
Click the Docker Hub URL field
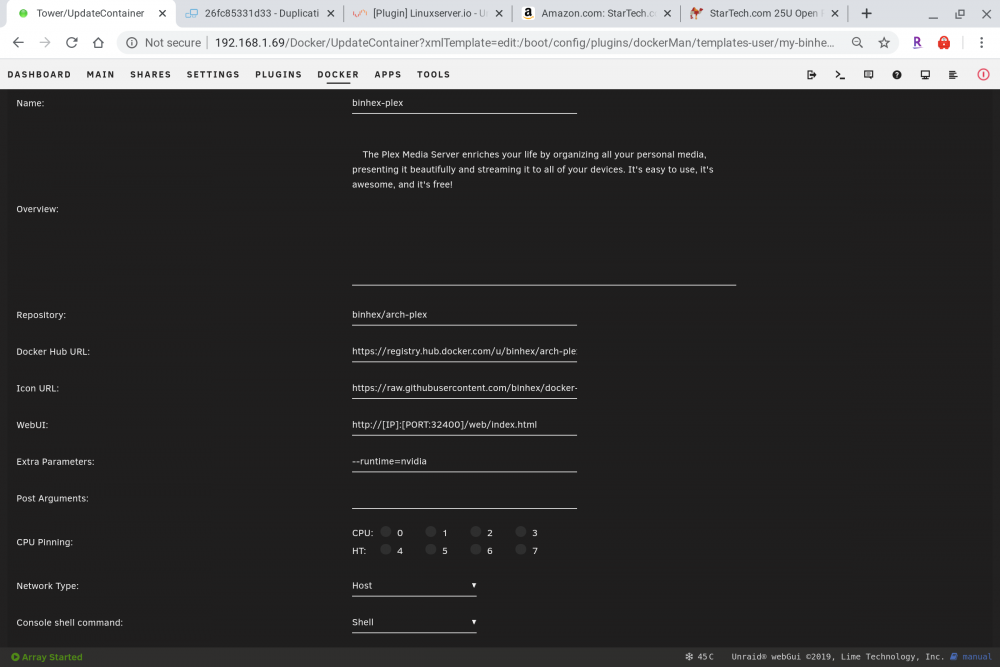[x=464, y=351]
